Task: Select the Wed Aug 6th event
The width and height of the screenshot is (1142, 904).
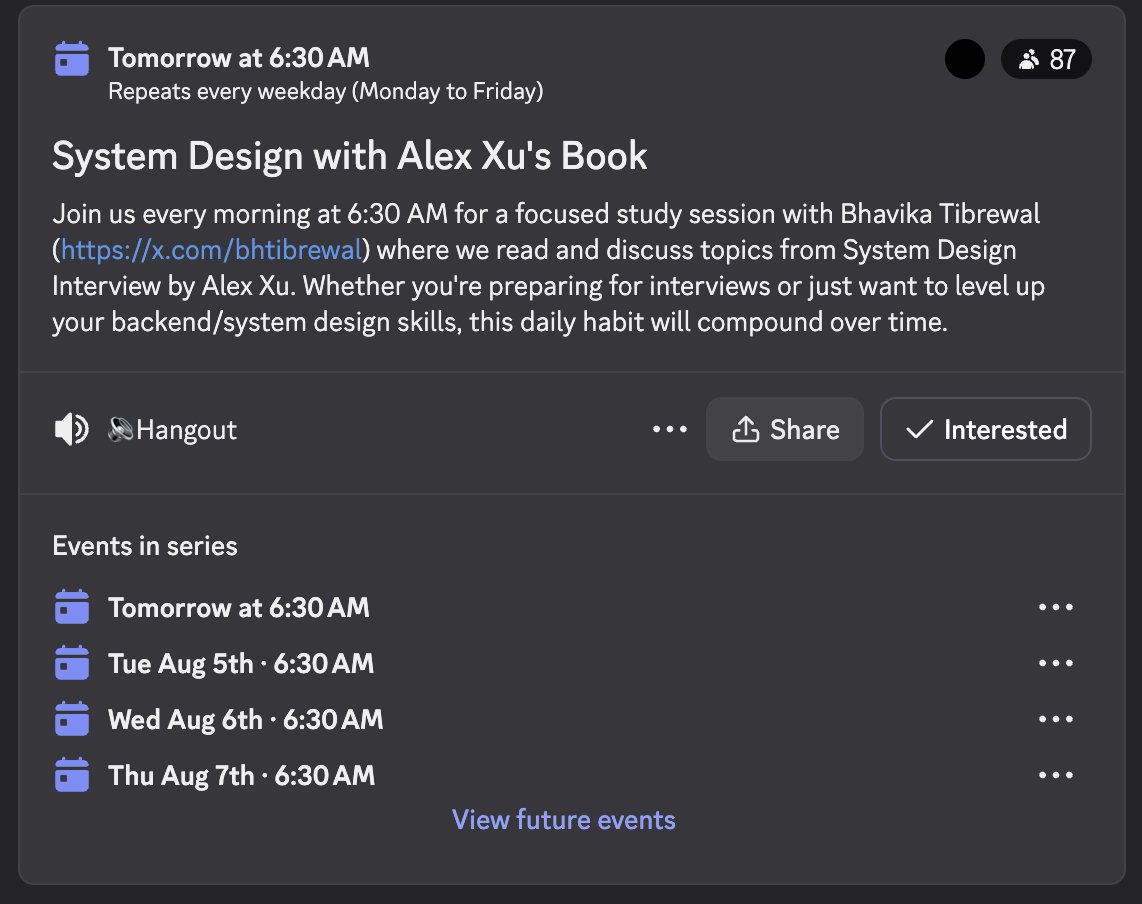Action: point(245,720)
